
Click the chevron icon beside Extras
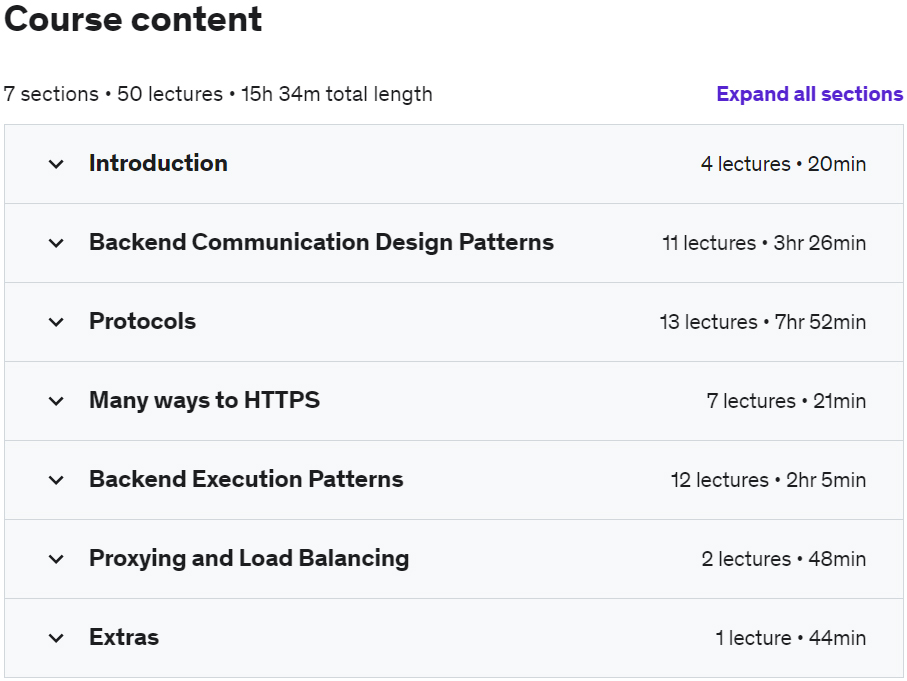(x=56, y=638)
